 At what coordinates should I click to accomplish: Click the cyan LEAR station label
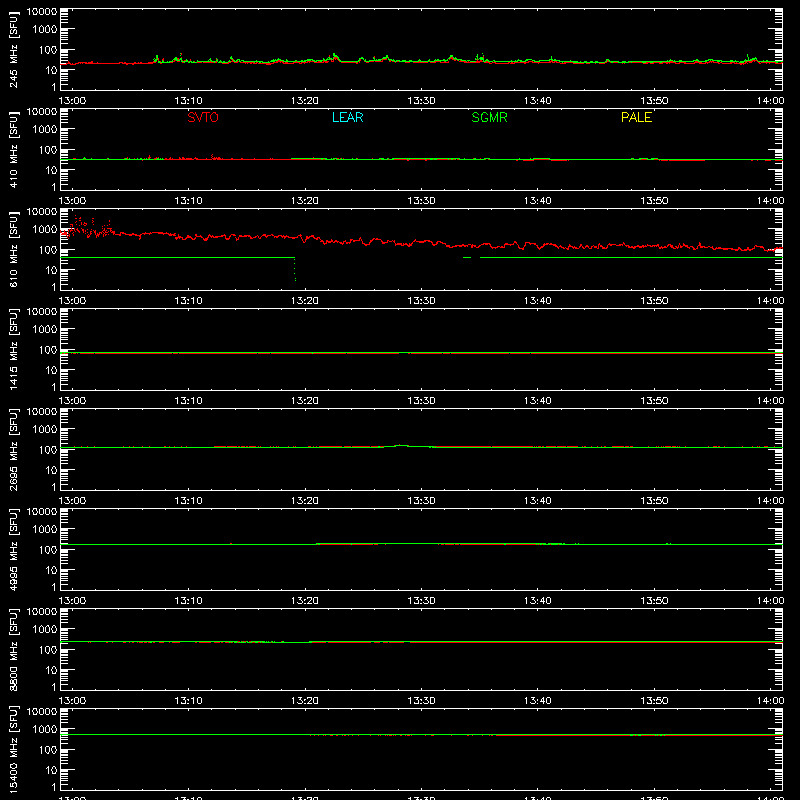[347, 117]
